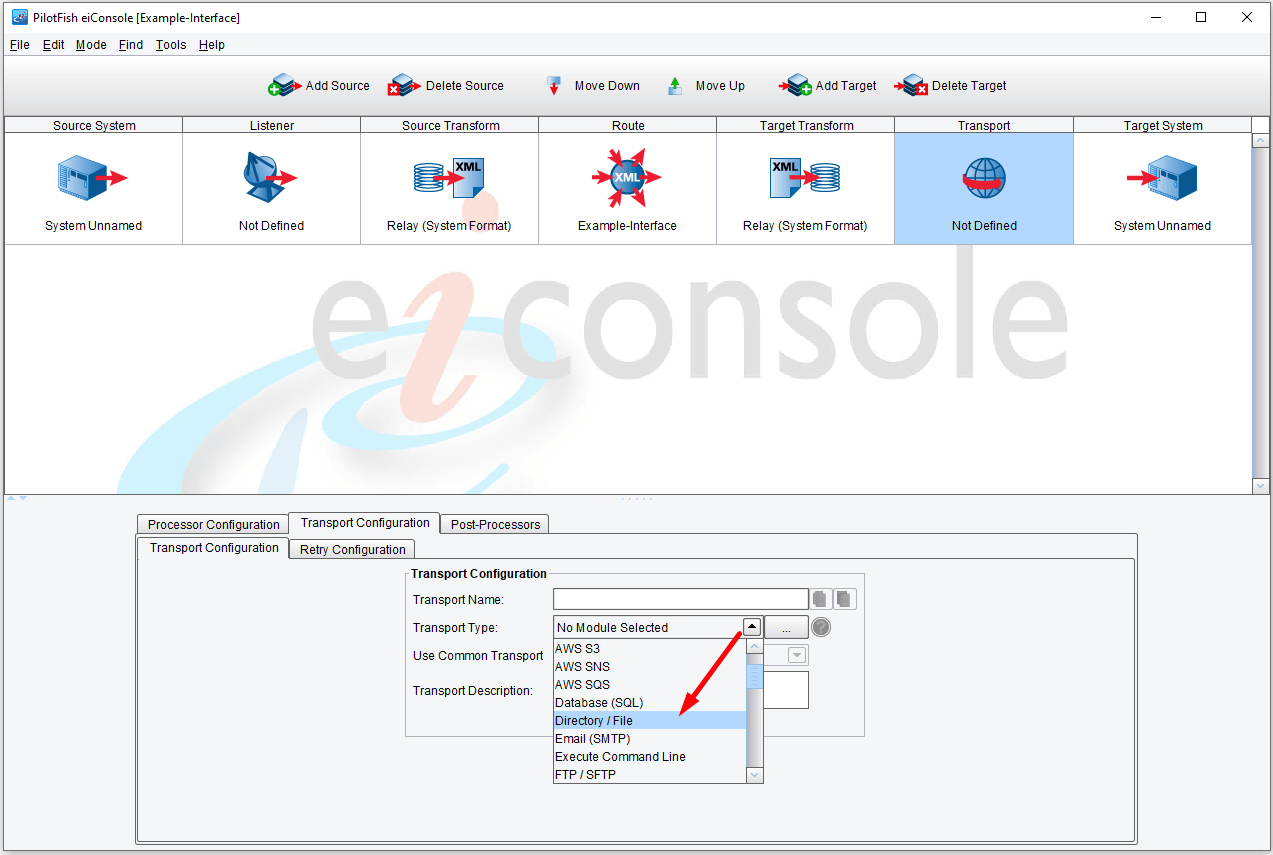Viewport: 1273px width, 855px height.
Task: Click the Add Source toolbar icon
Action: pos(284,86)
